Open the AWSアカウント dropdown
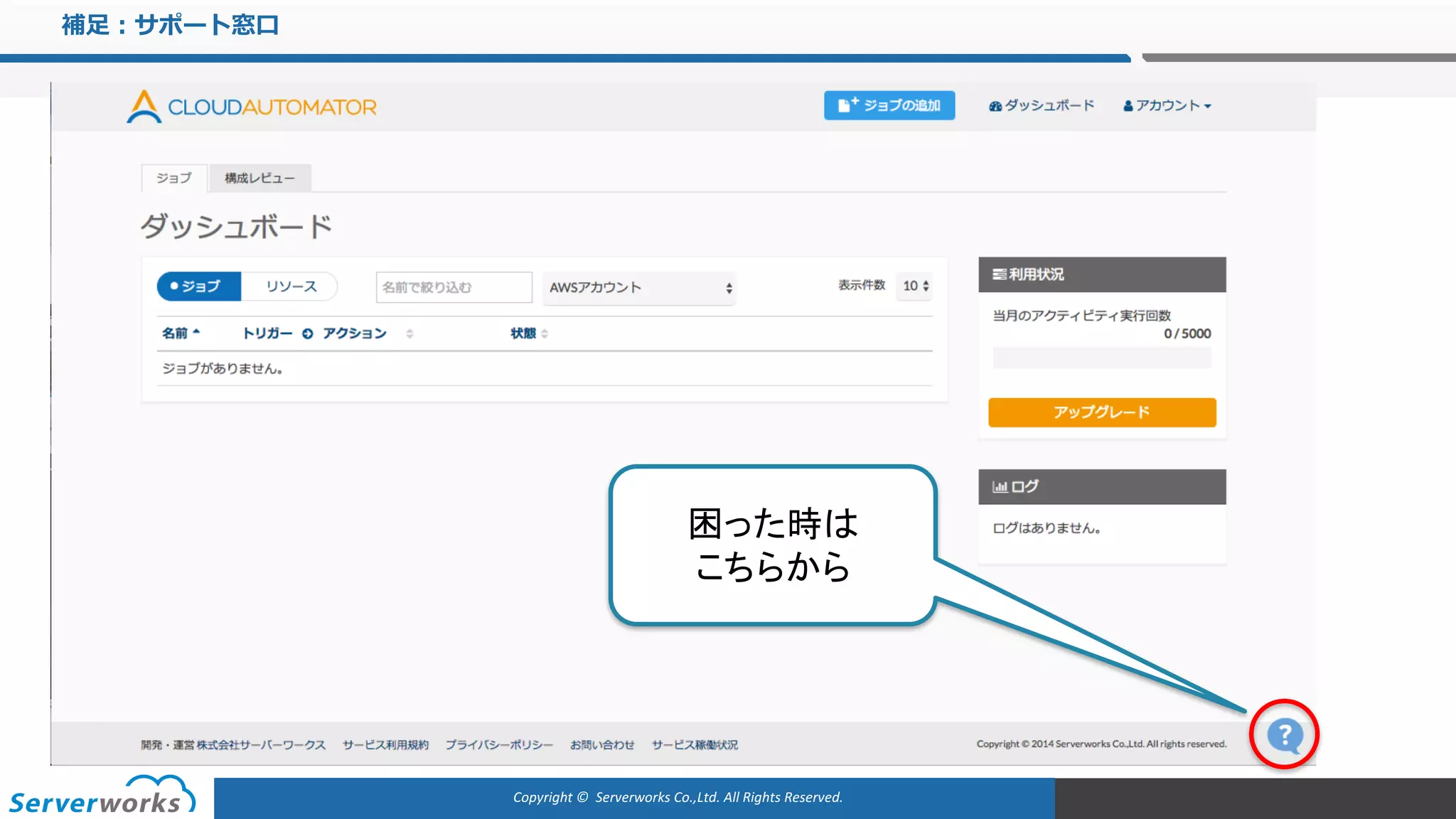 click(x=639, y=288)
